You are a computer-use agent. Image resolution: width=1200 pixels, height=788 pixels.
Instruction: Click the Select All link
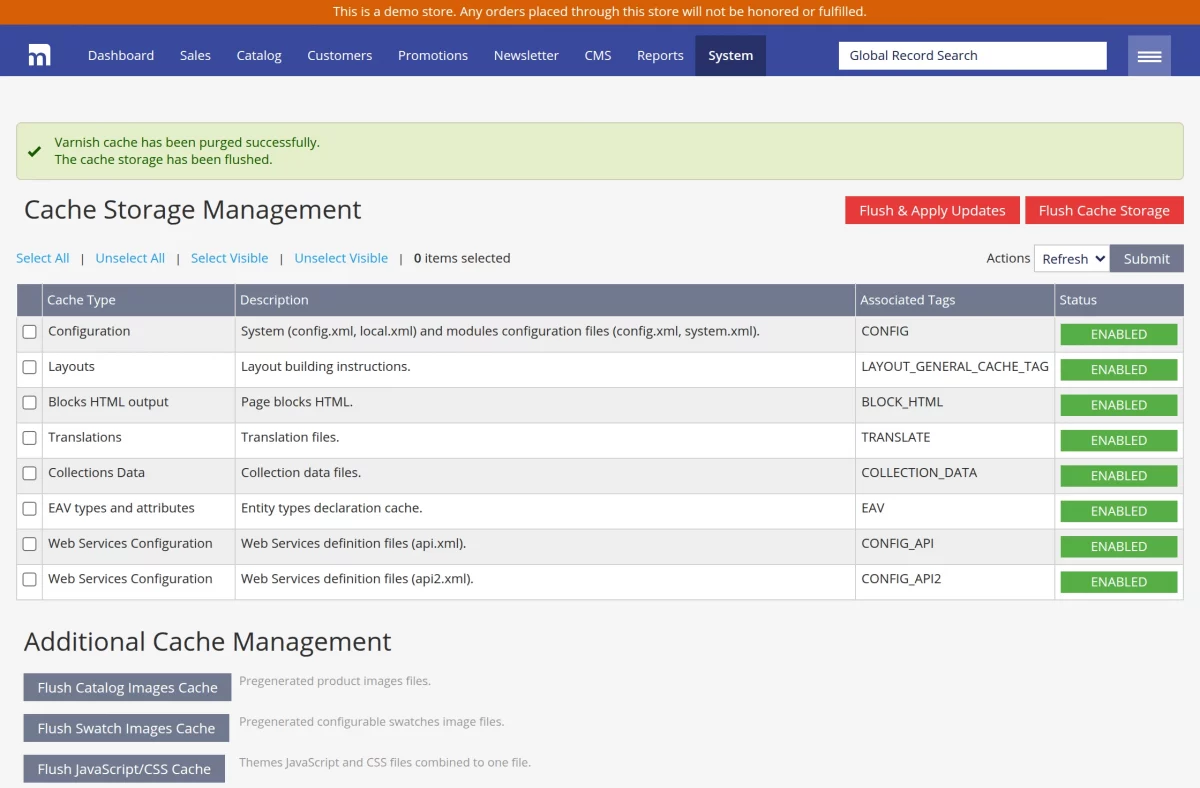[x=43, y=258]
